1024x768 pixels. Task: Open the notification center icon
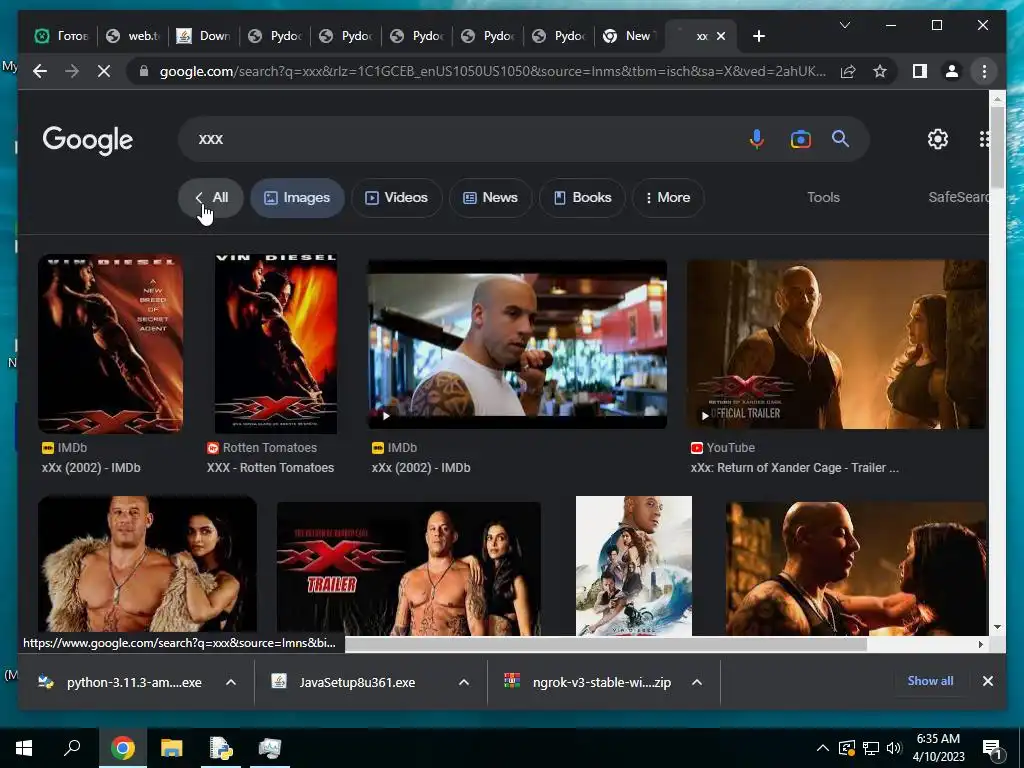coord(993,749)
